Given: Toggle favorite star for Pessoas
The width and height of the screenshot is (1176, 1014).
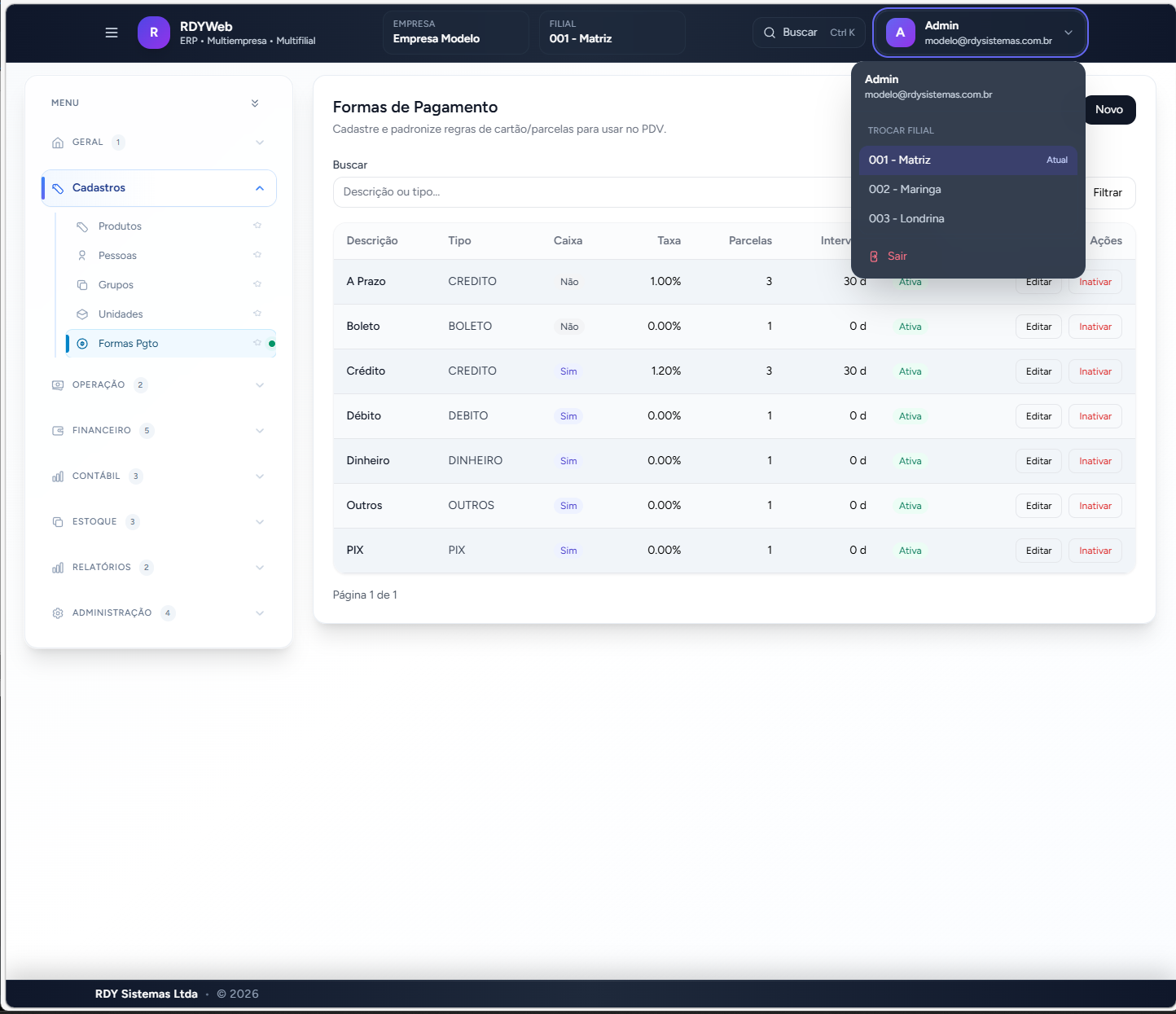Looking at the screenshot, I should point(257,255).
